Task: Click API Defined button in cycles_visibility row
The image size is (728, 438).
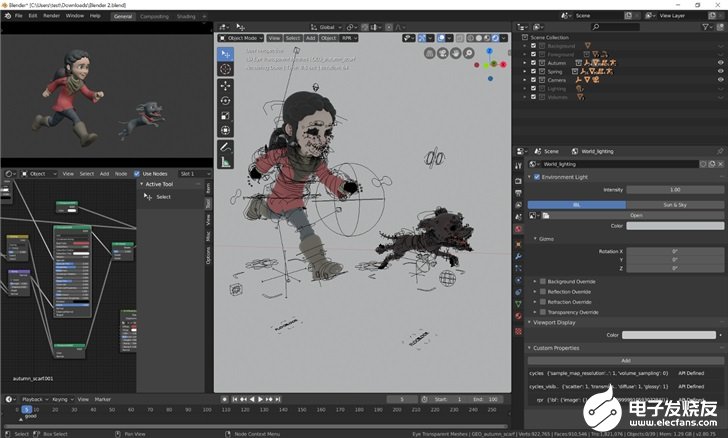Action: [691, 386]
